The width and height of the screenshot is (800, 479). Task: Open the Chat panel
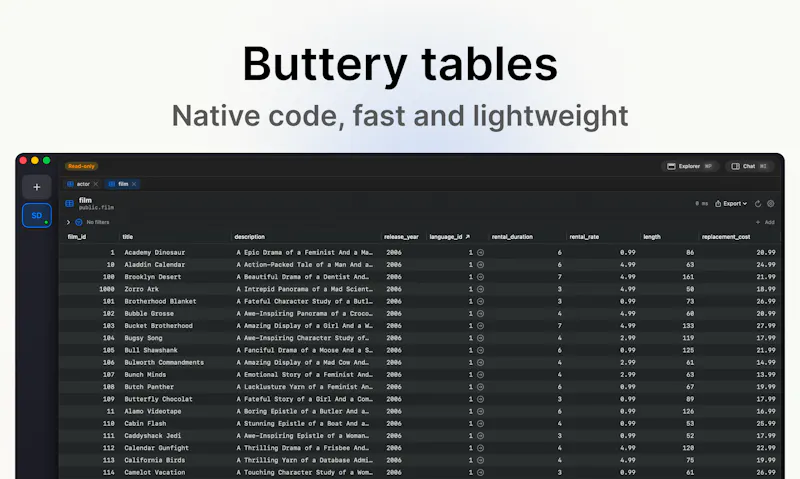pyautogui.click(x=749, y=166)
